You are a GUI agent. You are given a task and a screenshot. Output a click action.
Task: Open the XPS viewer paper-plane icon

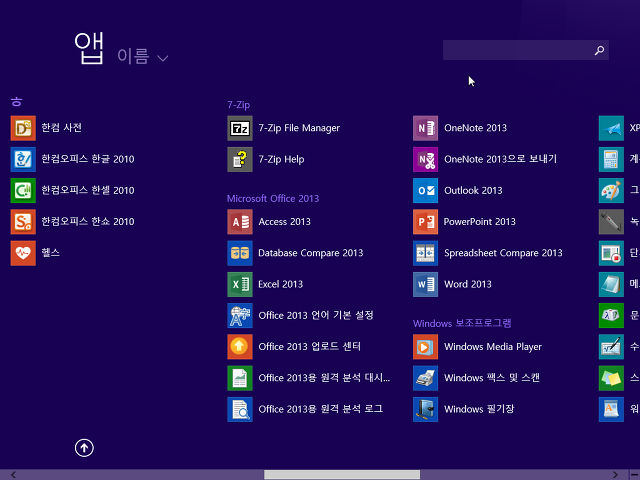pyautogui.click(x=611, y=128)
